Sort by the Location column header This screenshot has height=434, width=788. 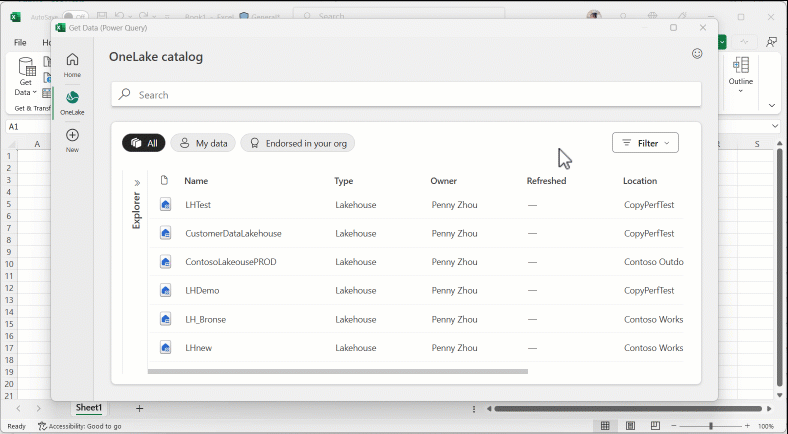(x=640, y=181)
